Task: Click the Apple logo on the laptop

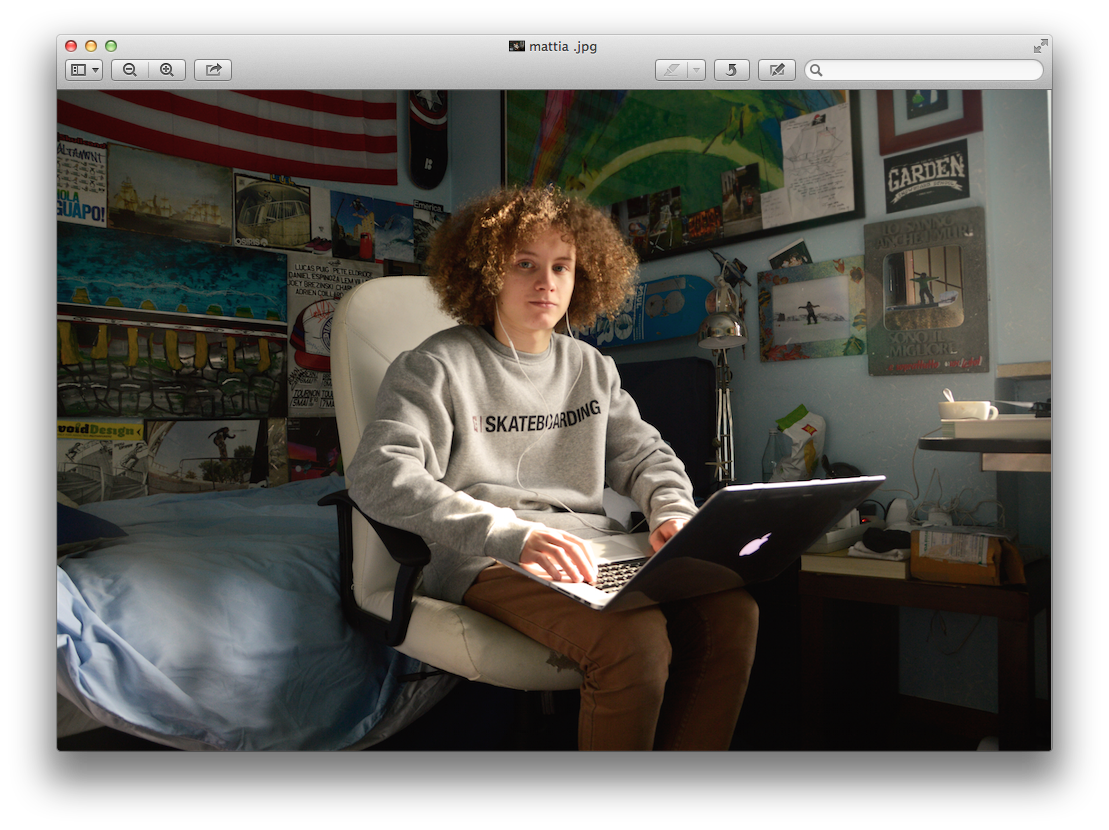Action: [755, 544]
